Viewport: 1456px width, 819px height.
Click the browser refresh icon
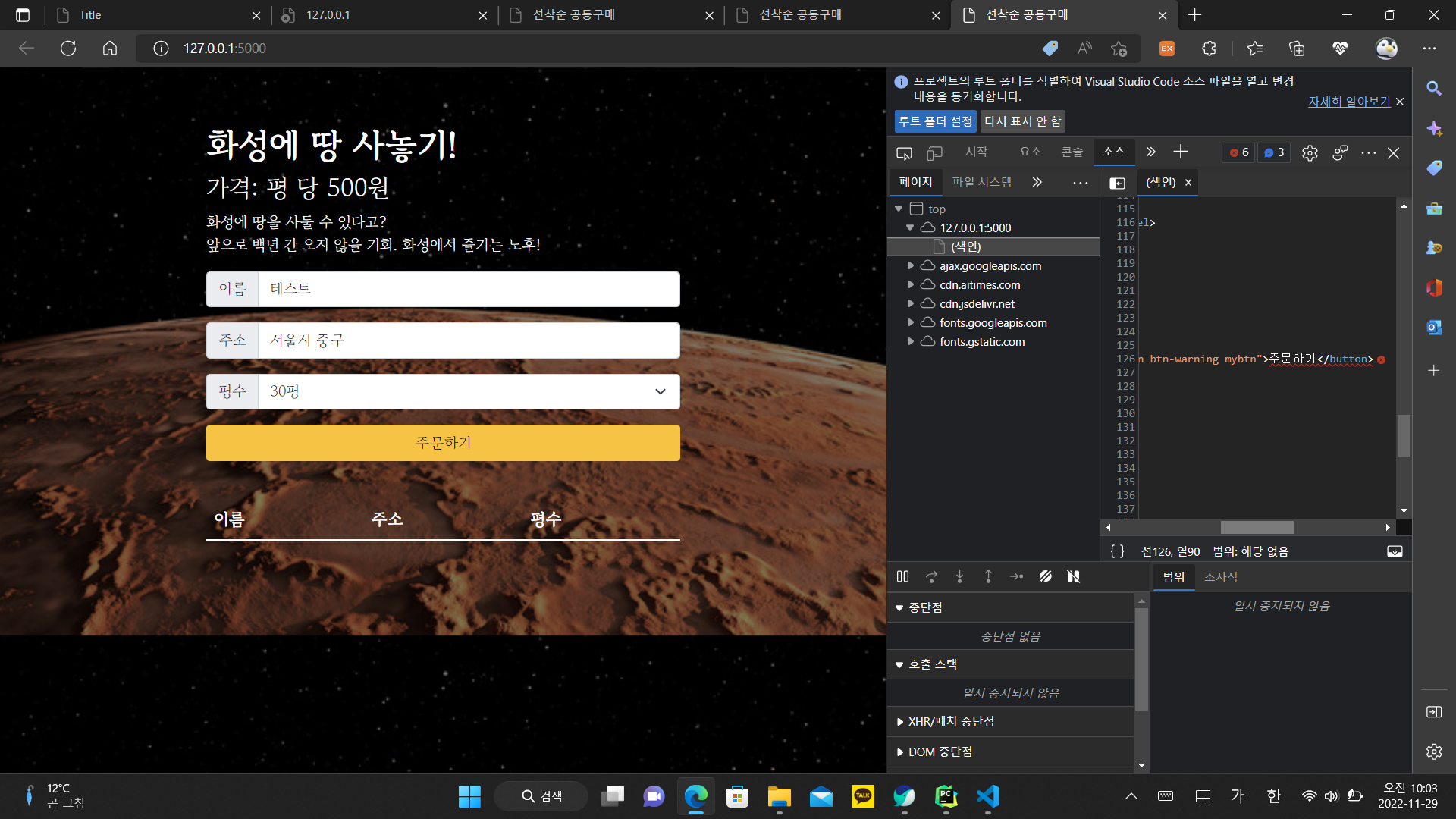tap(68, 49)
